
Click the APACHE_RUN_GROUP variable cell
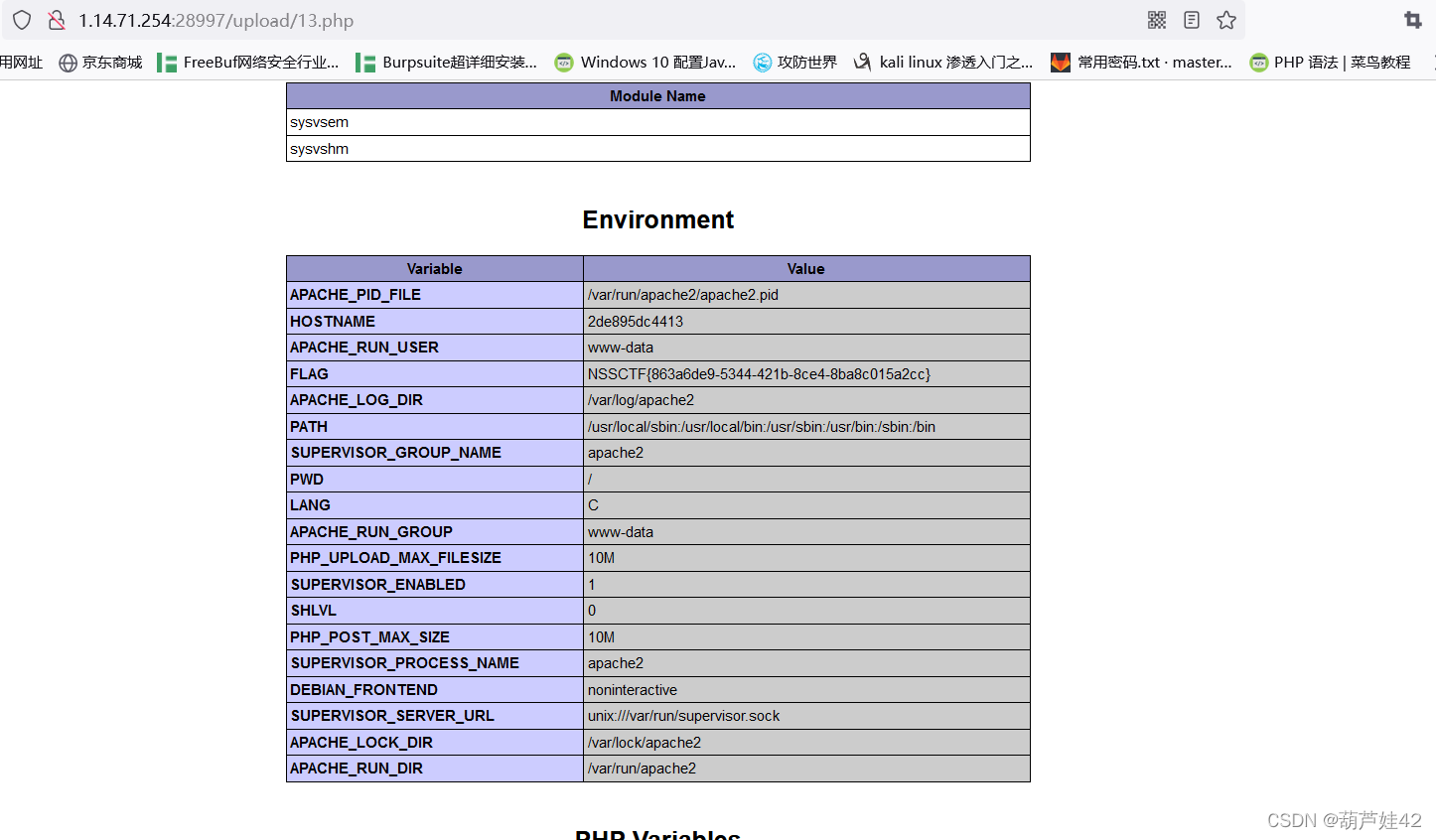(435, 532)
